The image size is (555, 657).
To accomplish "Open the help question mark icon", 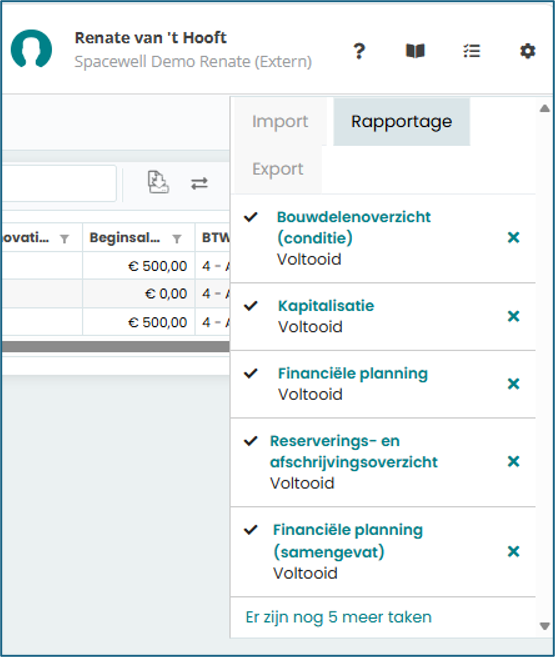I will [359, 51].
